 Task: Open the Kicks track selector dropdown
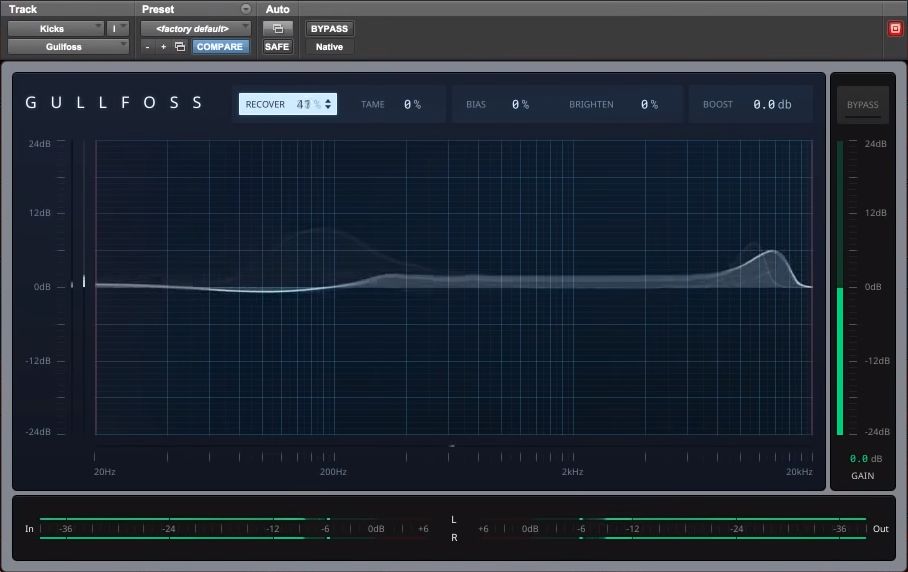tap(56, 29)
